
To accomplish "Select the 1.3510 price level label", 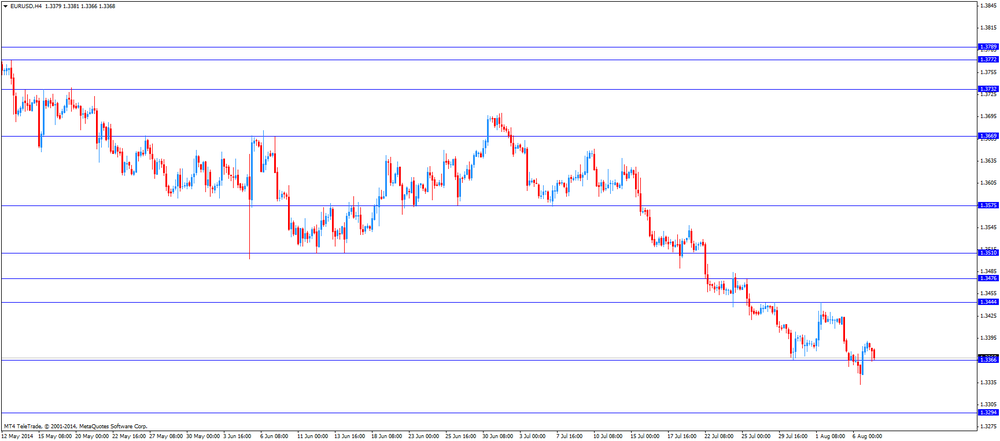I will (x=988, y=253).
